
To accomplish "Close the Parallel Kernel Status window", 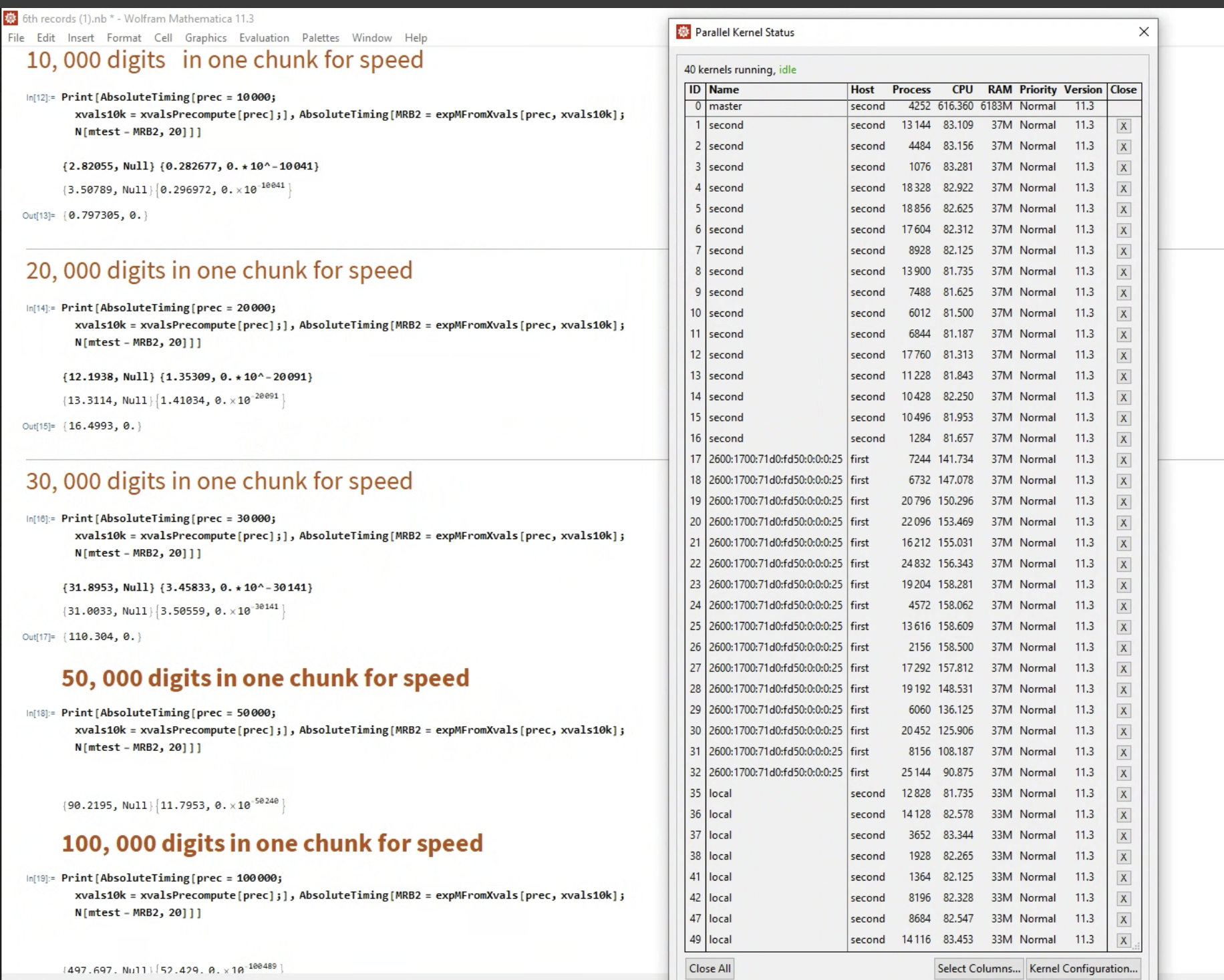I will tap(1144, 32).
